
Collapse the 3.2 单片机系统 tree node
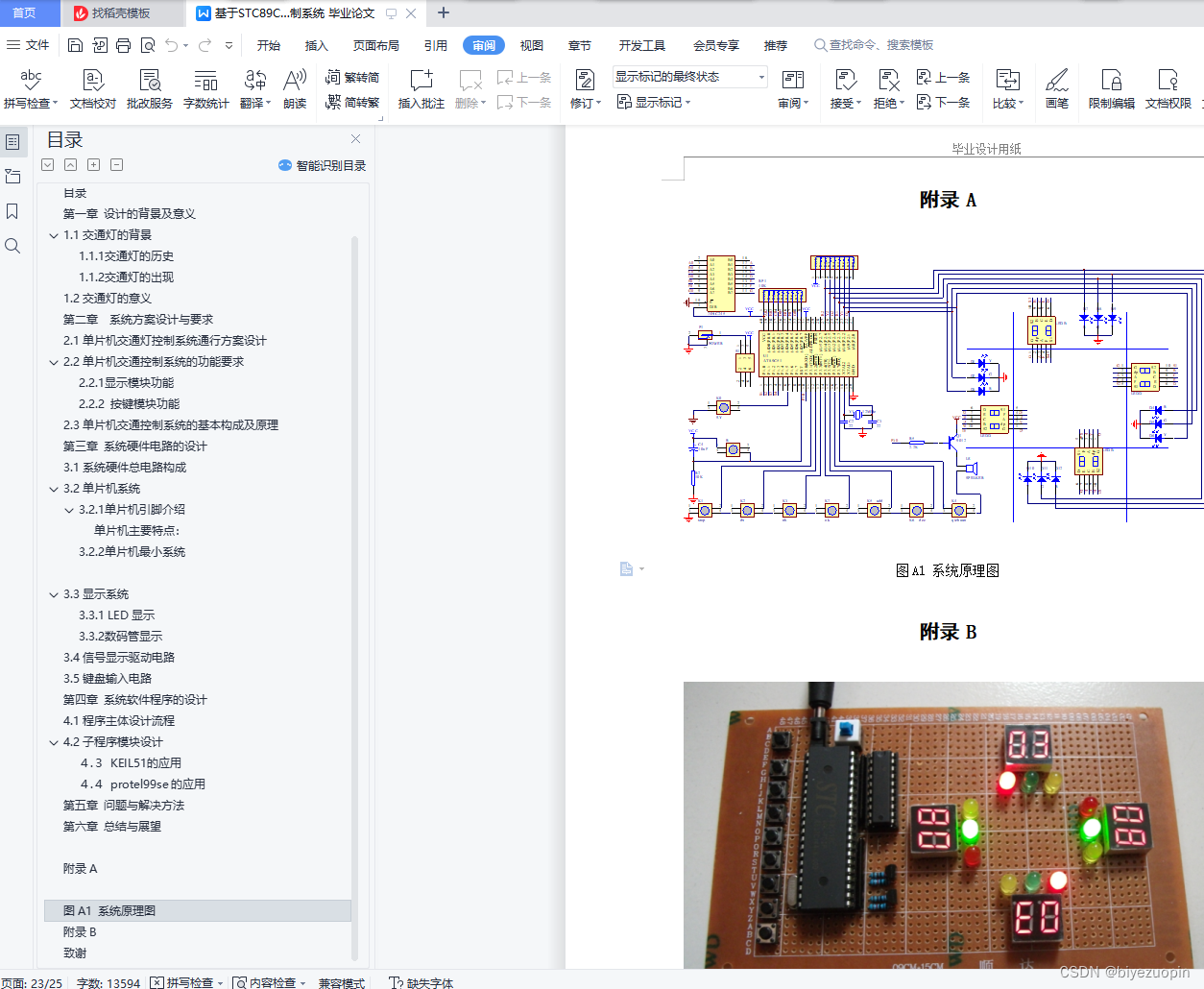click(x=54, y=489)
